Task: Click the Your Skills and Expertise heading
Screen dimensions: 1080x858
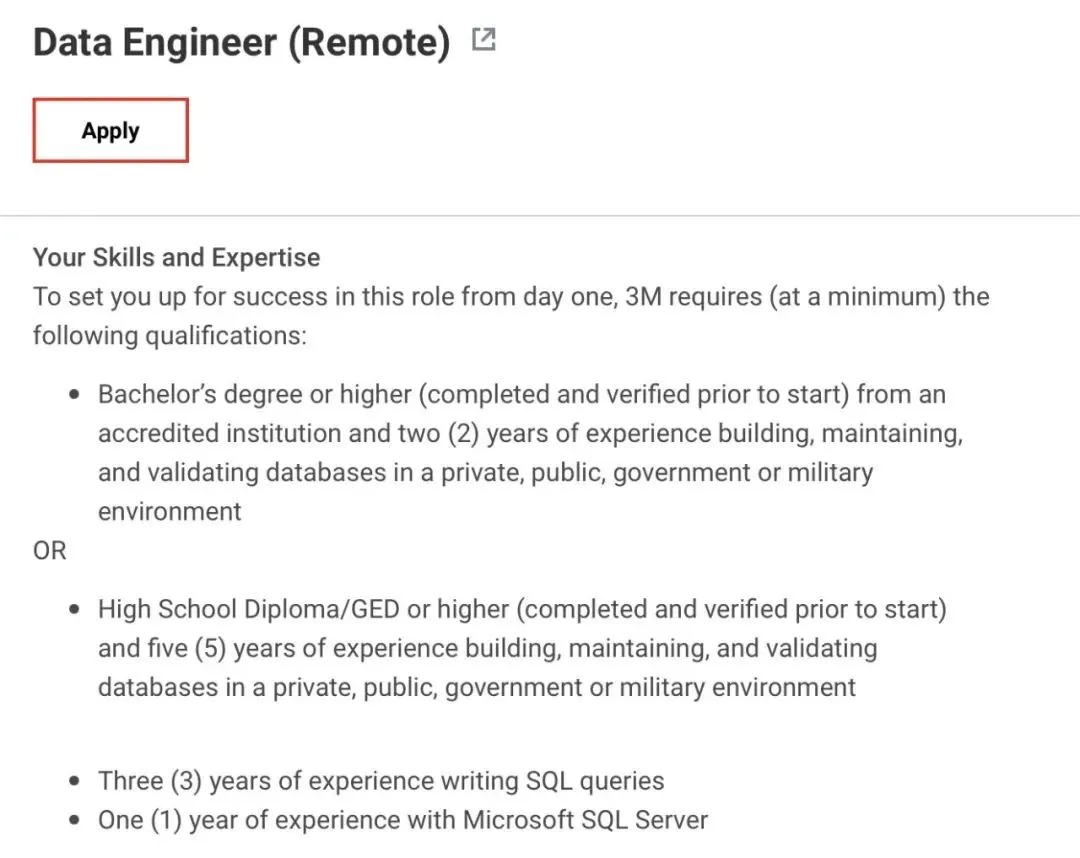Action: coord(176,257)
